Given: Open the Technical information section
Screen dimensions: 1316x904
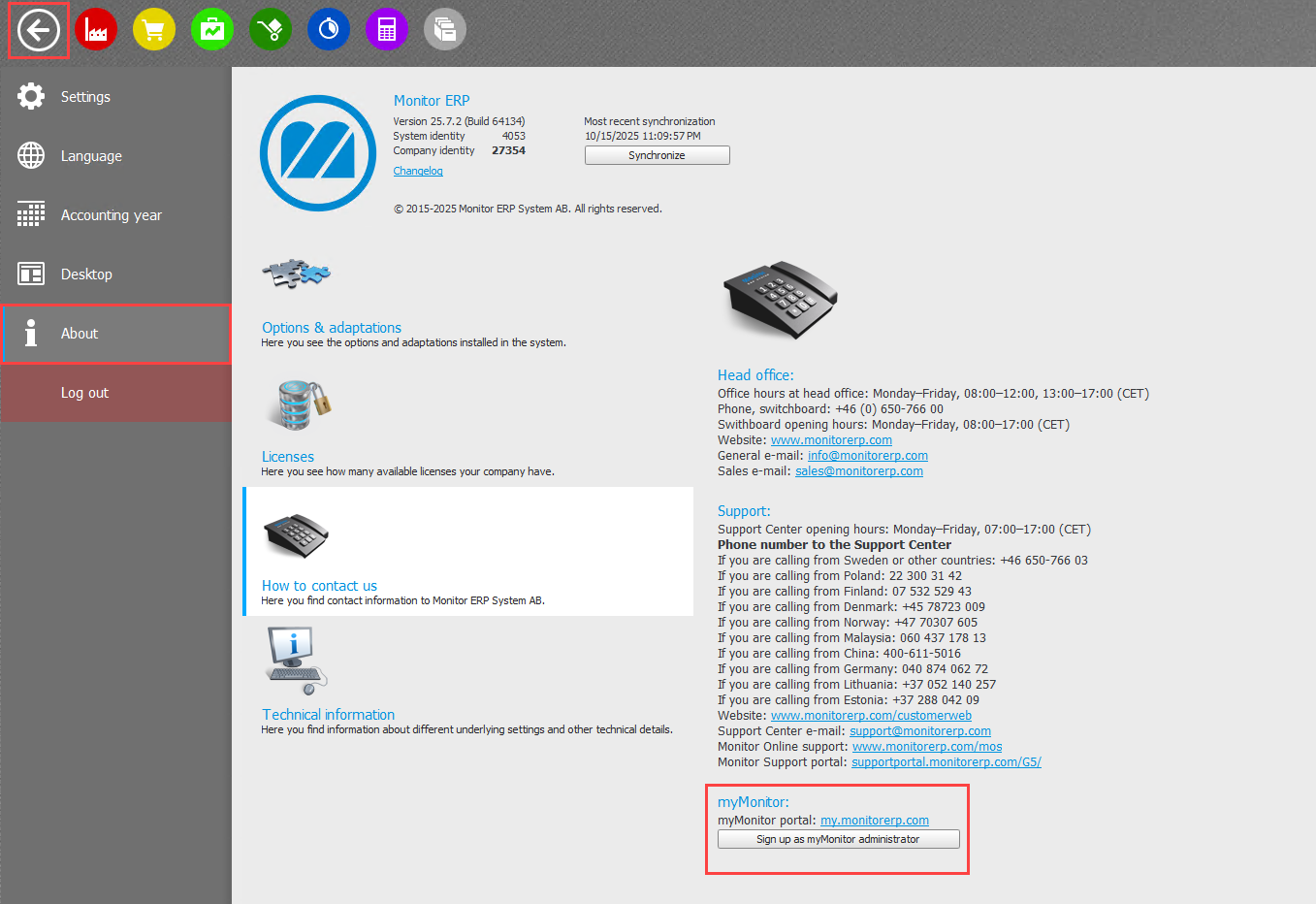Looking at the screenshot, I should (328, 715).
